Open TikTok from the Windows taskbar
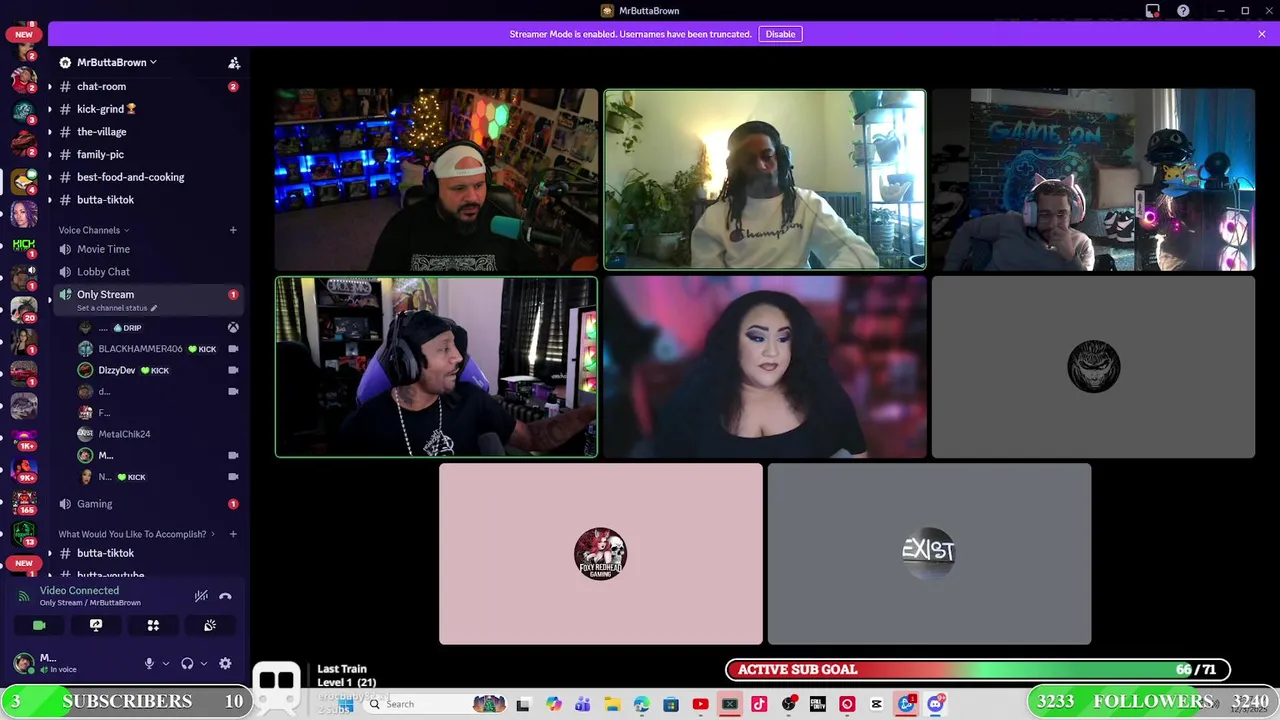 click(x=759, y=704)
